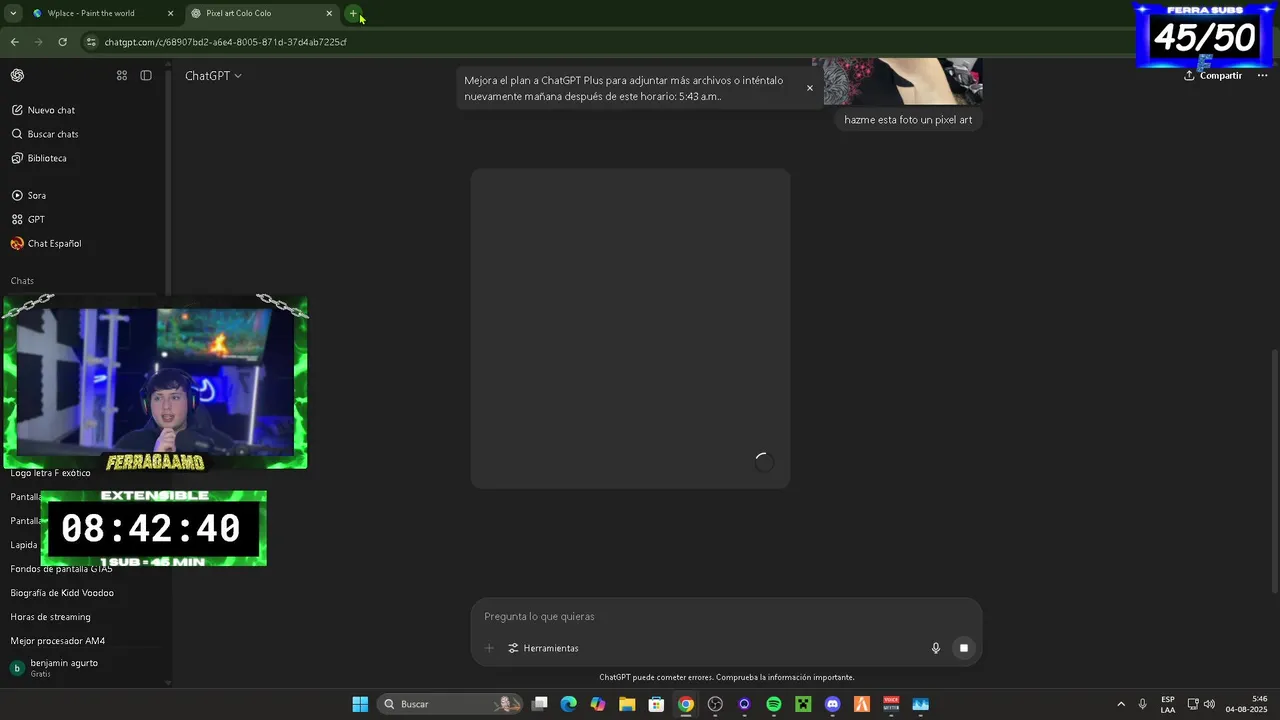Click the Compartir share button
The width and height of the screenshot is (1280, 720).
click(x=1212, y=76)
